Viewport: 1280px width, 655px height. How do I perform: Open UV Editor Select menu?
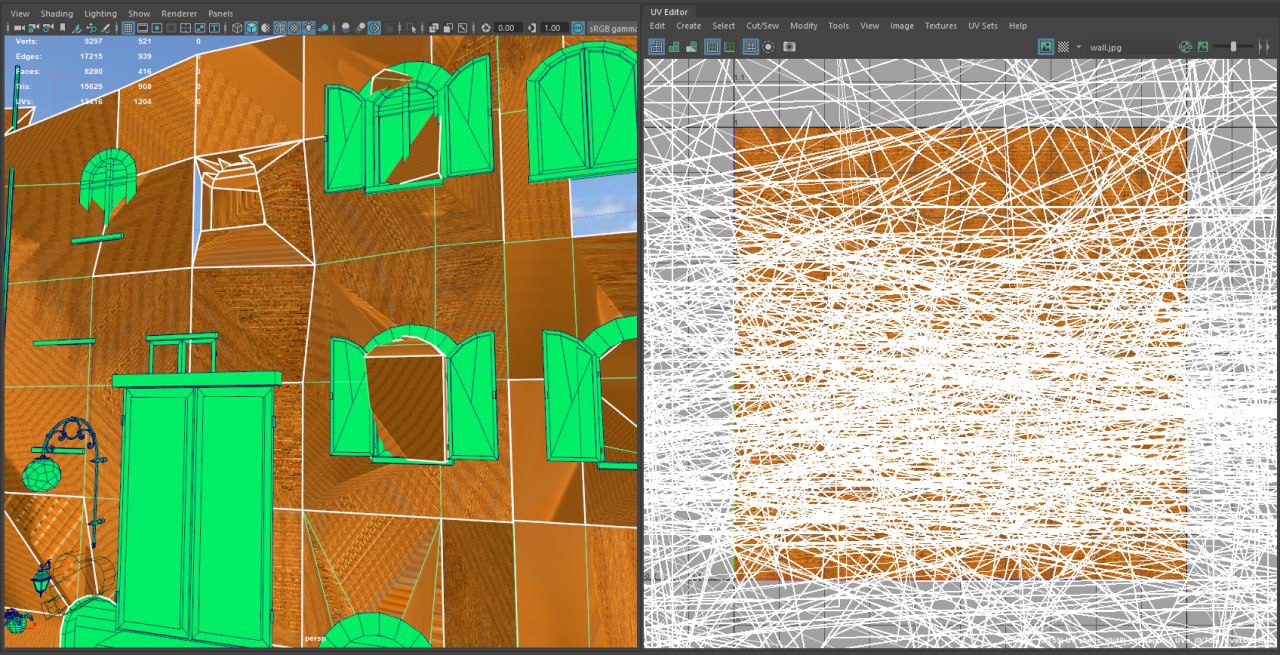[723, 26]
